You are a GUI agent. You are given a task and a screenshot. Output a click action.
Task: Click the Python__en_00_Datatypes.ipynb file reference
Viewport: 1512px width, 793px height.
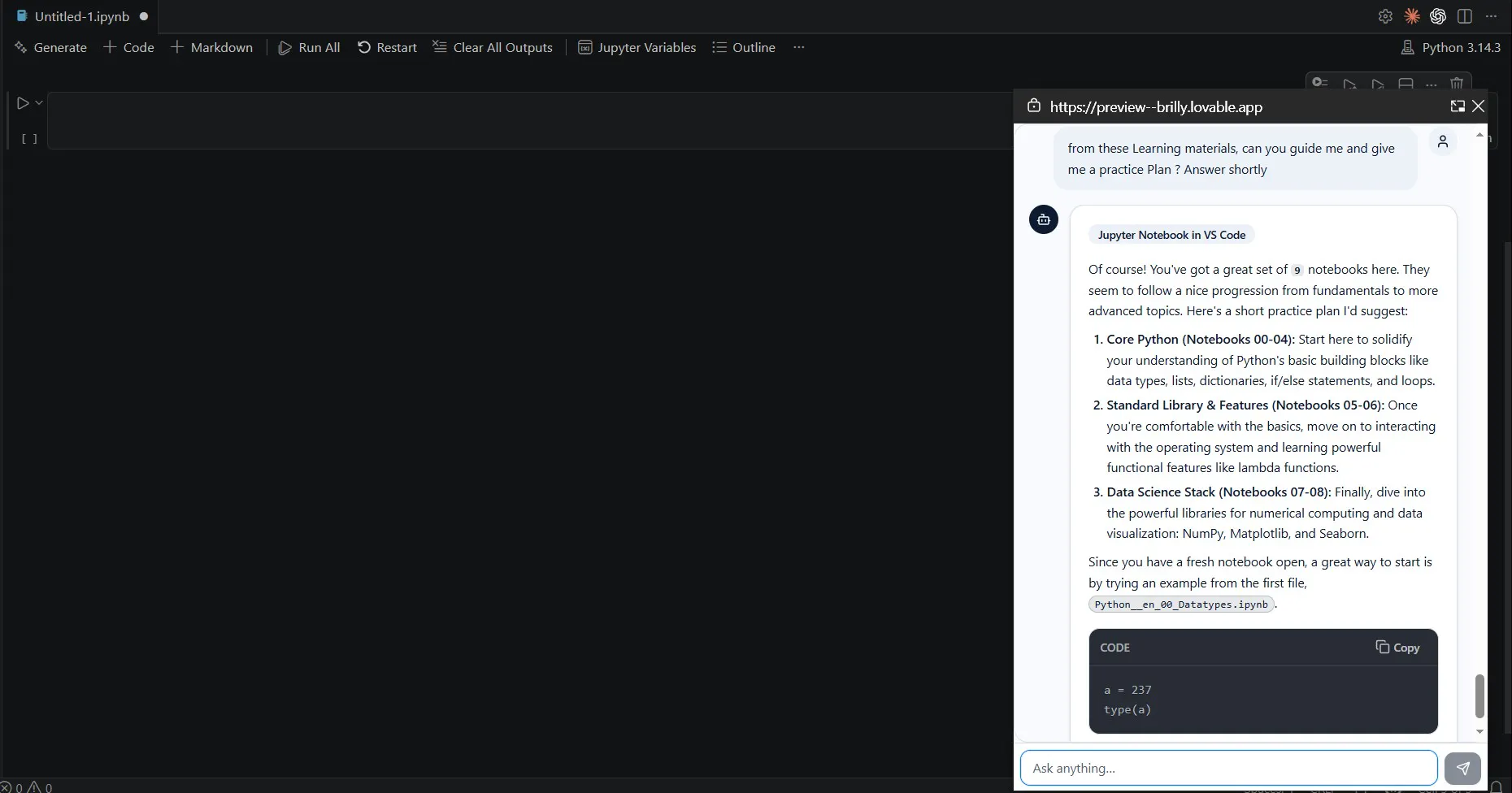[1181, 604]
